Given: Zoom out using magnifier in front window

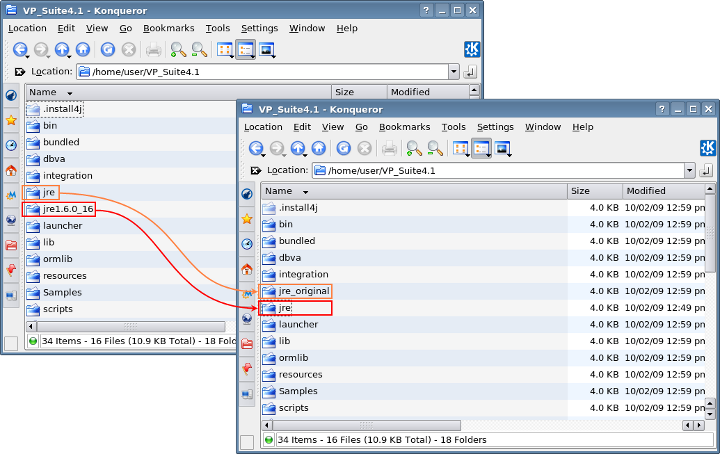Looking at the screenshot, I should [435, 148].
